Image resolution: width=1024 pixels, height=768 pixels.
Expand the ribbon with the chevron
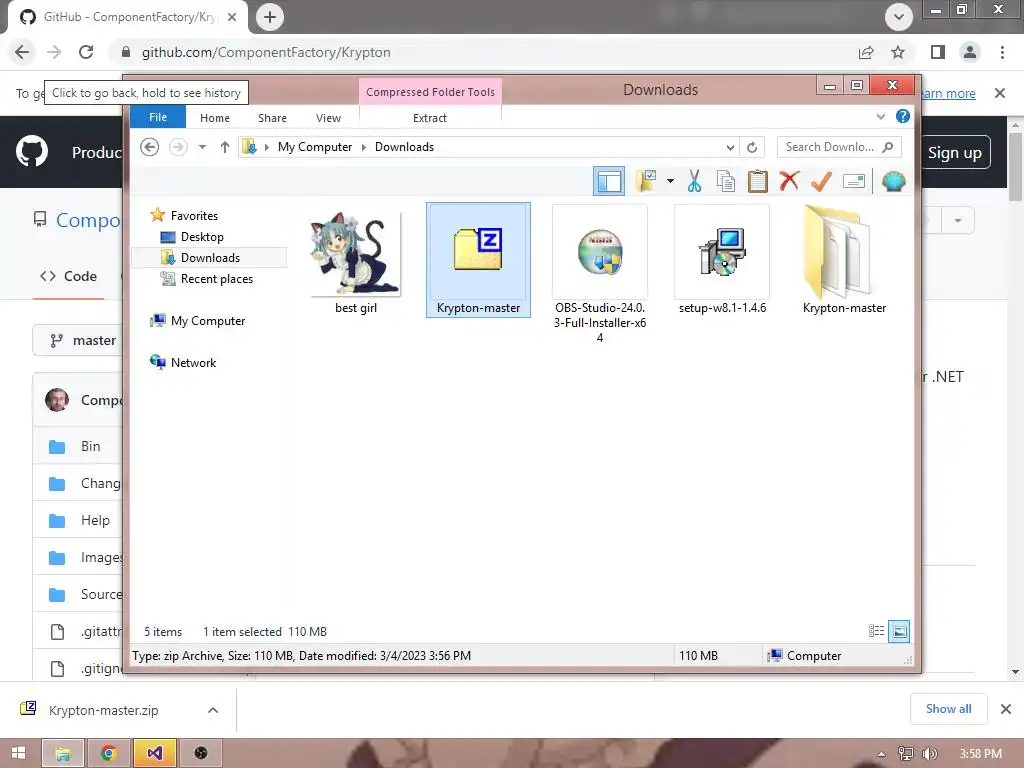point(880,117)
